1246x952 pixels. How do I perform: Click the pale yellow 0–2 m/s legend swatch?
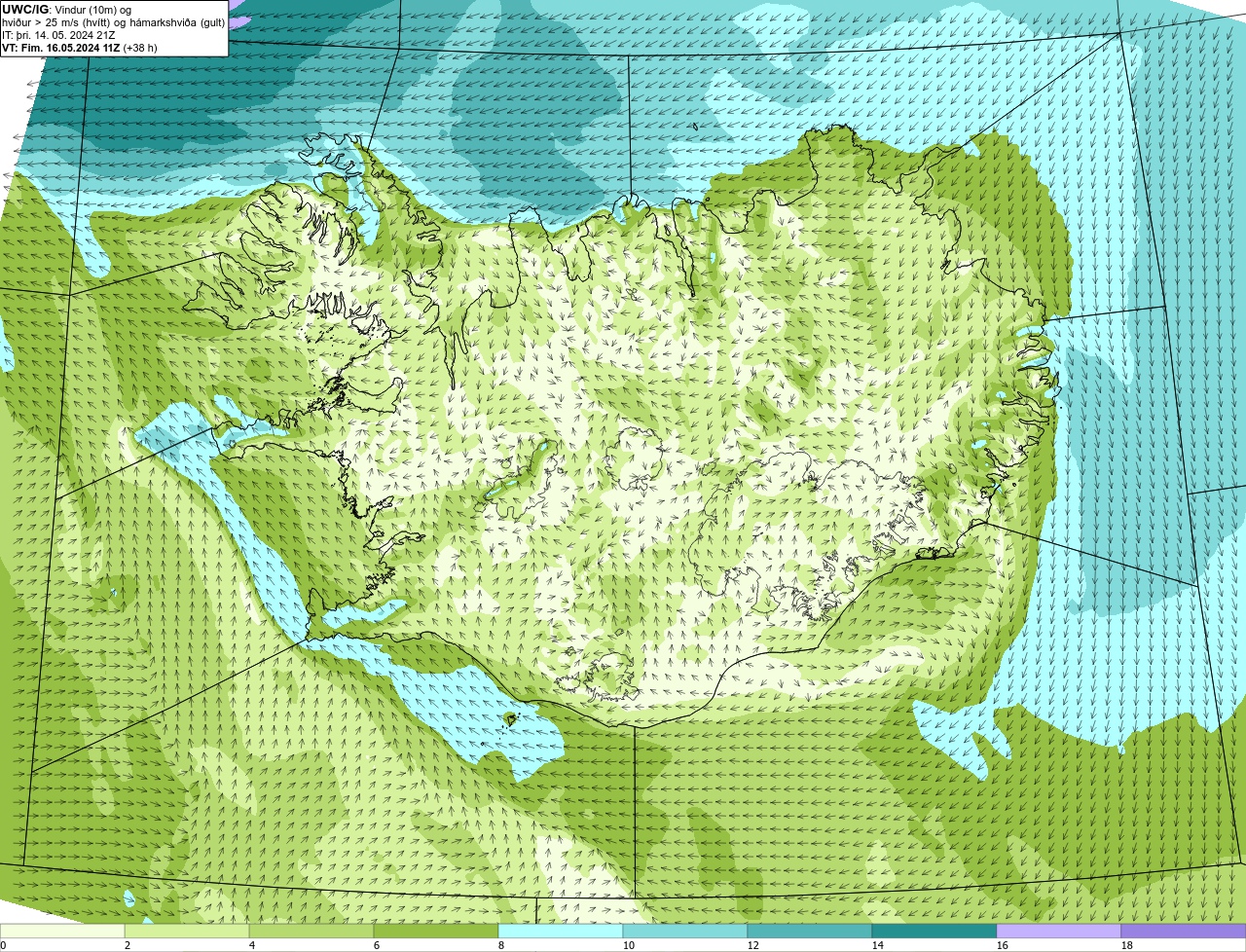coord(62,931)
